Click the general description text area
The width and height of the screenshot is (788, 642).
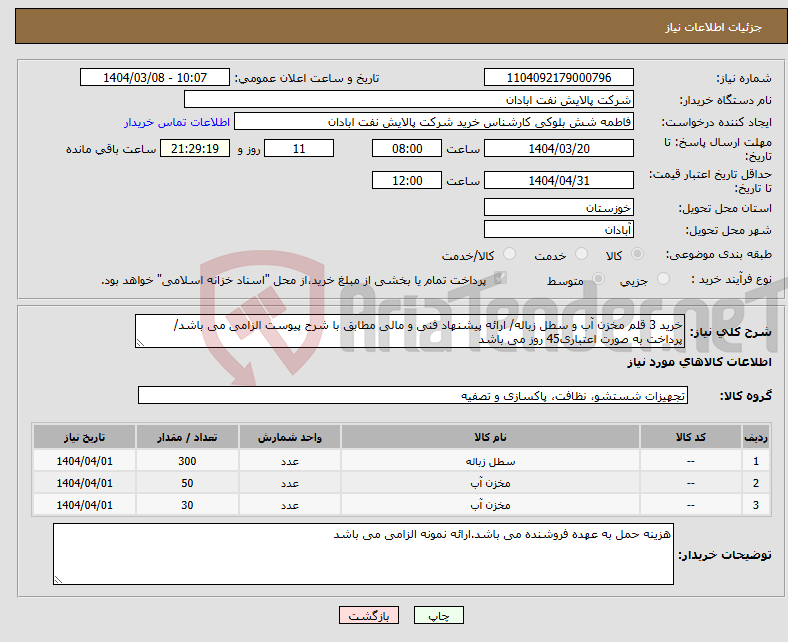click(x=410, y=331)
